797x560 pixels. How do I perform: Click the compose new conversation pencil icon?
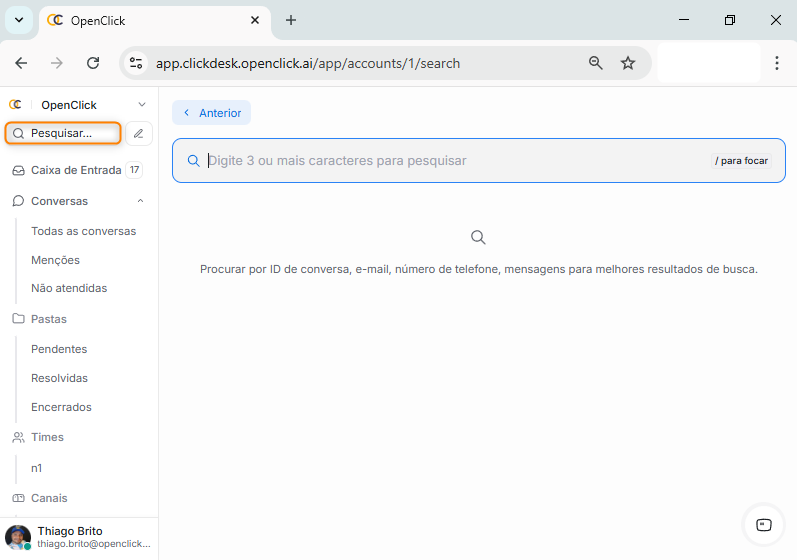pos(139,133)
